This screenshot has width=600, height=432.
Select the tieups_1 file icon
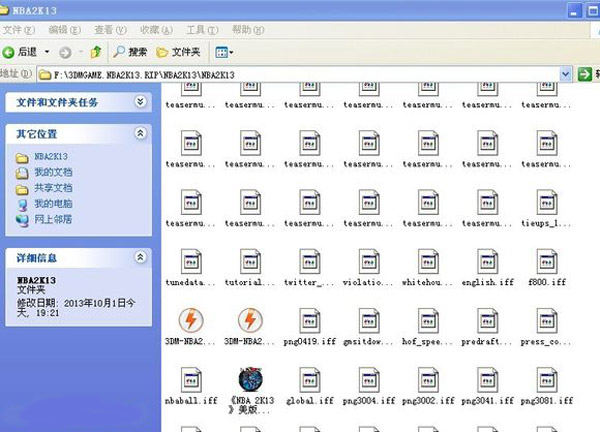547,202
